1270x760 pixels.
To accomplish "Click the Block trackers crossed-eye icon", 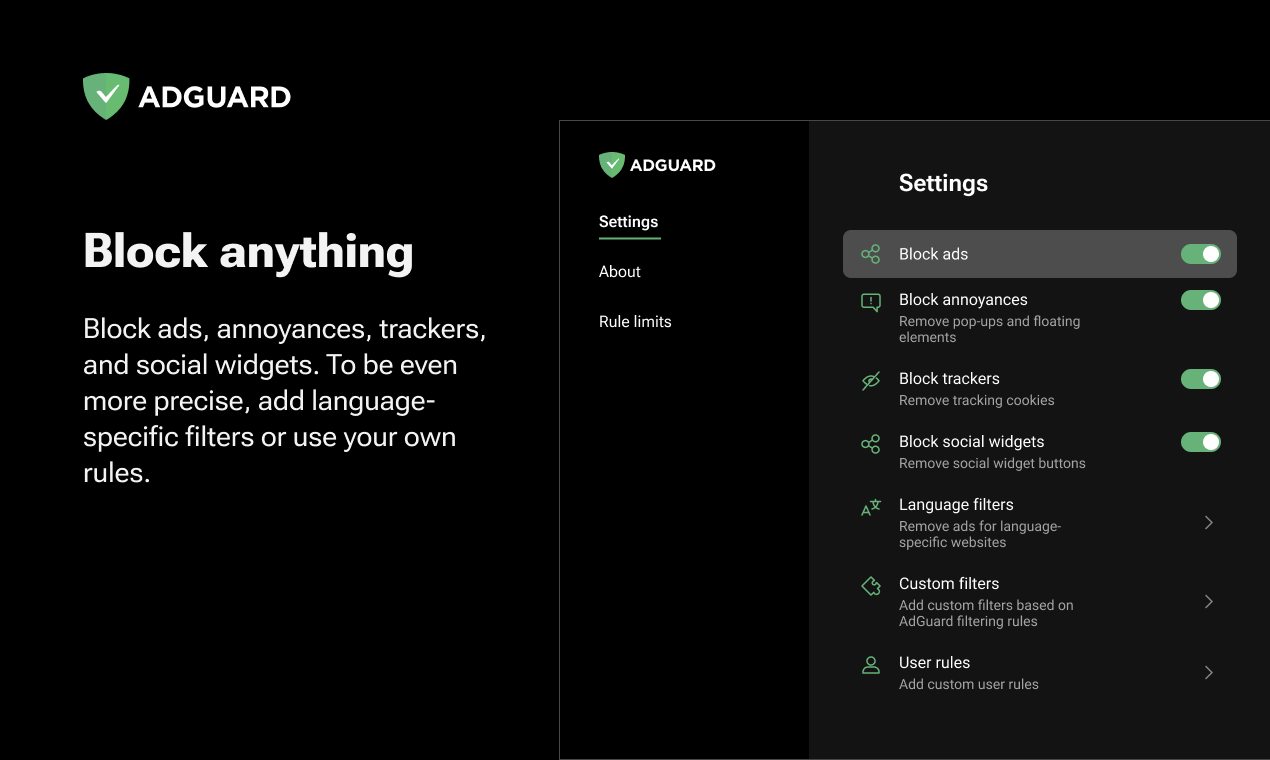I will [871, 381].
